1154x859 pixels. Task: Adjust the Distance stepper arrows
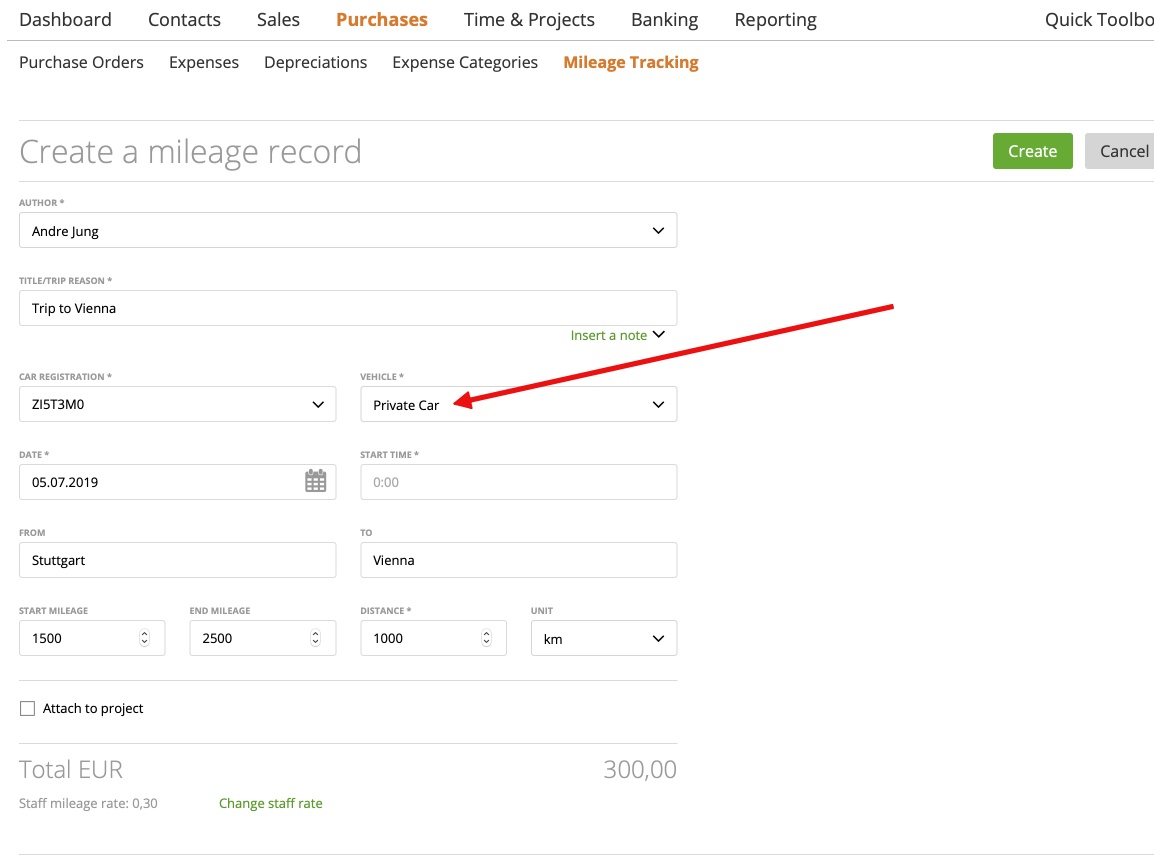coord(486,638)
